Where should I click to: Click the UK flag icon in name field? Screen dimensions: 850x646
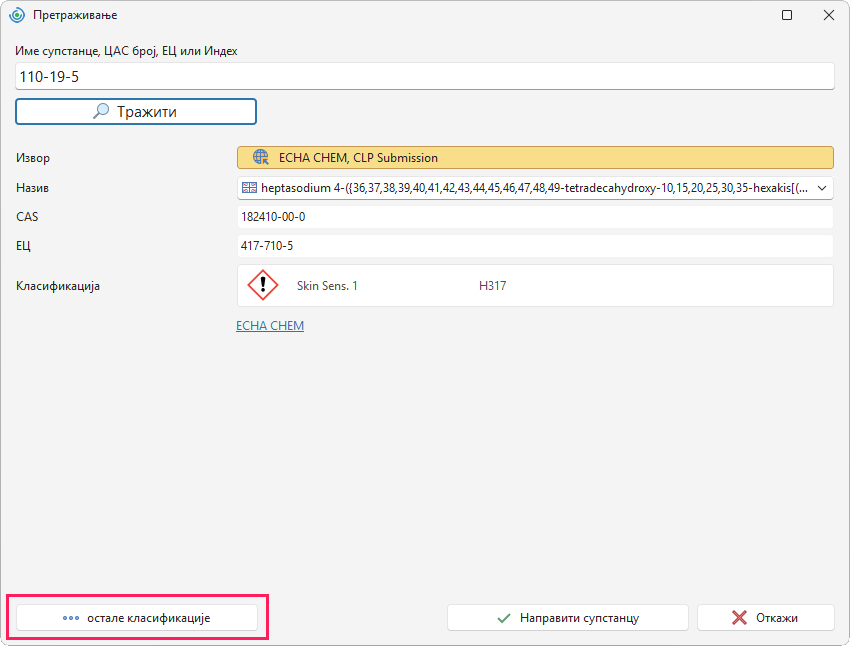(x=249, y=188)
